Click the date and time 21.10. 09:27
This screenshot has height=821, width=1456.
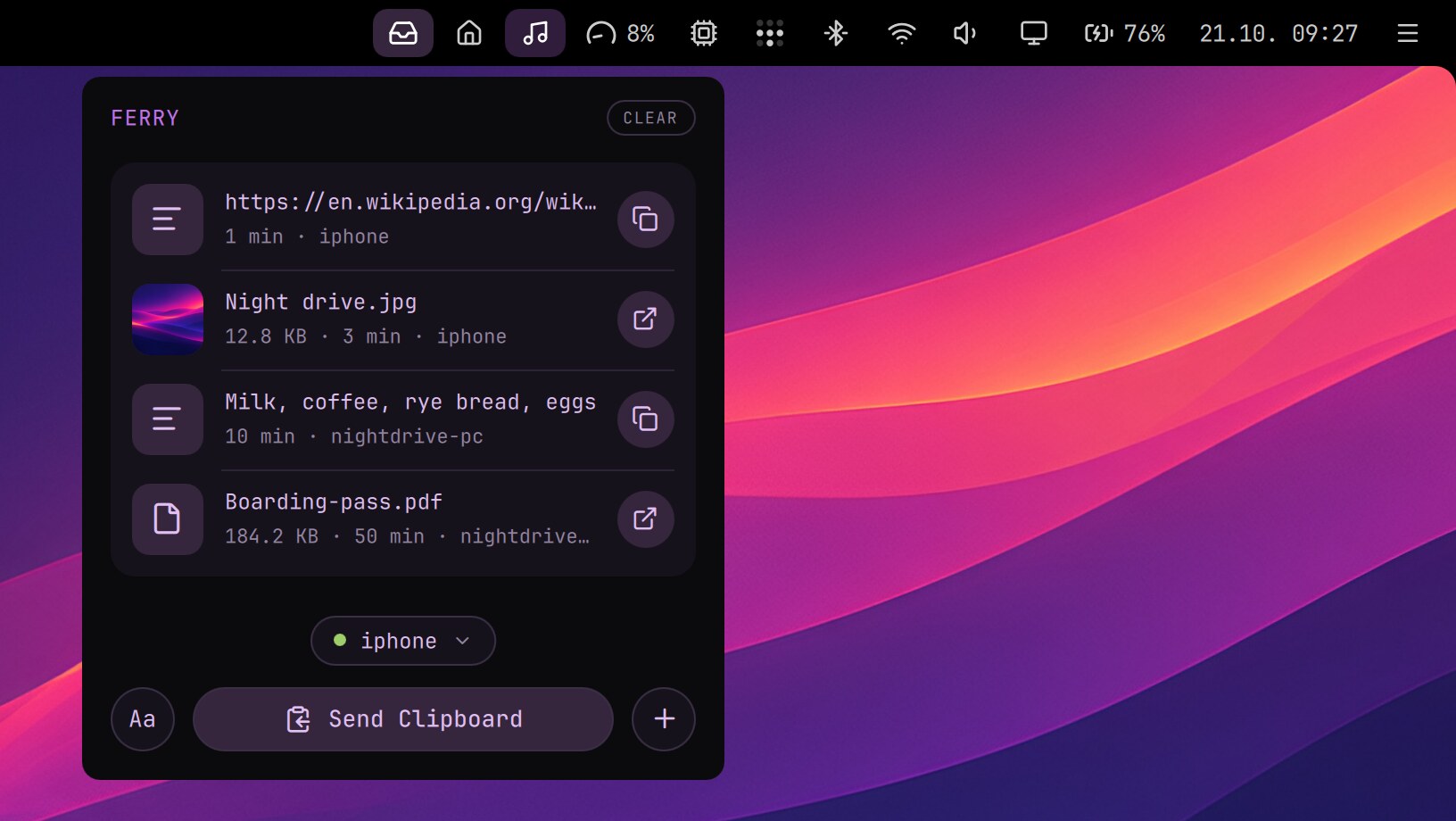[1278, 33]
